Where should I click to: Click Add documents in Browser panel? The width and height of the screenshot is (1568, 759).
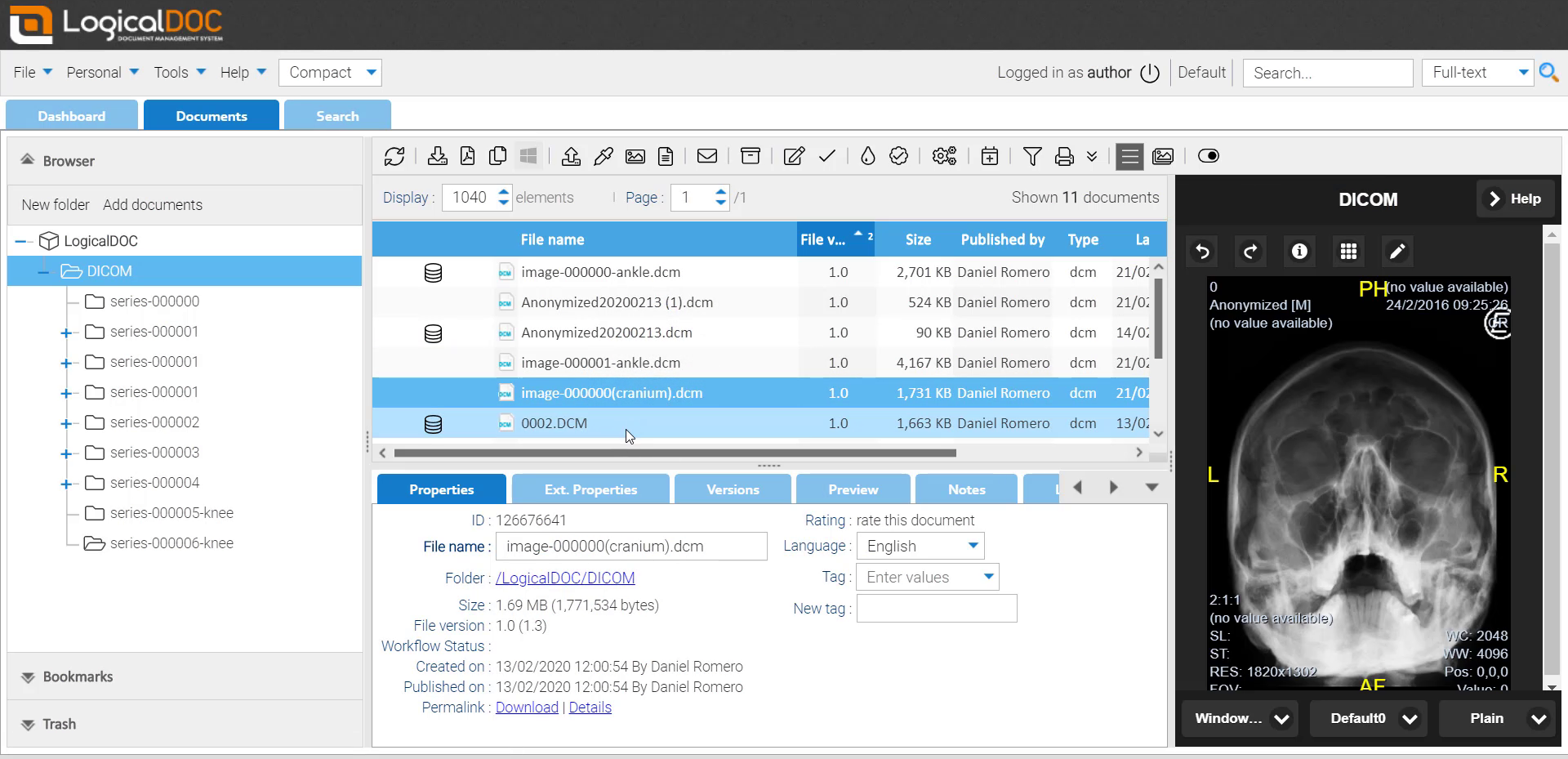[x=153, y=205]
